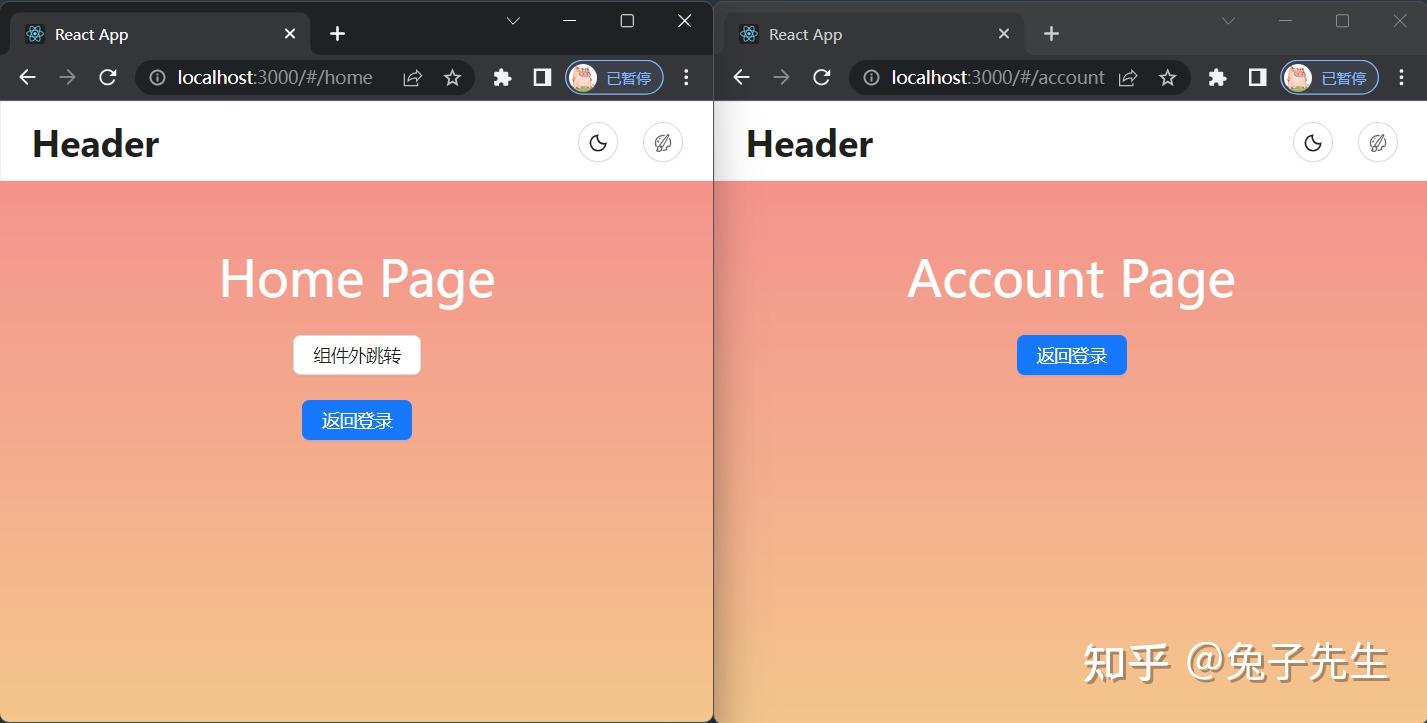The image size is (1427, 723).
Task: Click the Header title in account window
Action: pos(810,144)
